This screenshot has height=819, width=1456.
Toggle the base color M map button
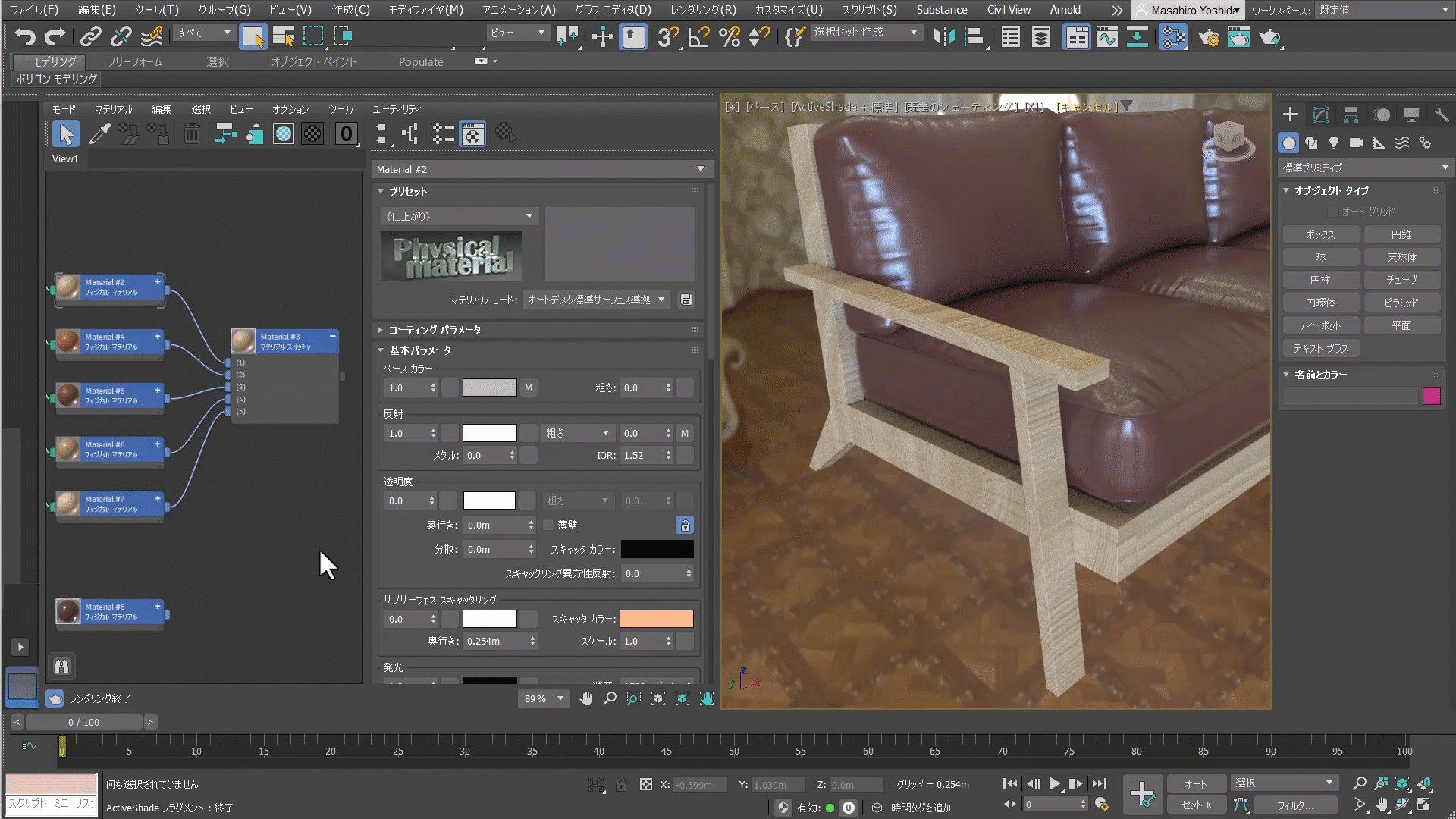(529, 388)
